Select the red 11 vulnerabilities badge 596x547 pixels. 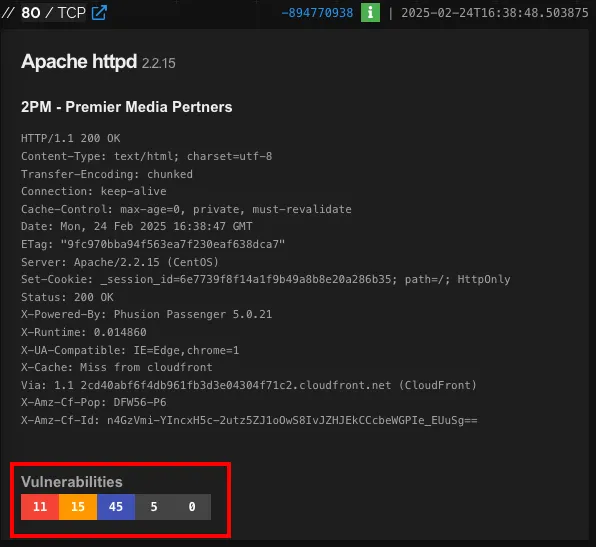point(40,507)
